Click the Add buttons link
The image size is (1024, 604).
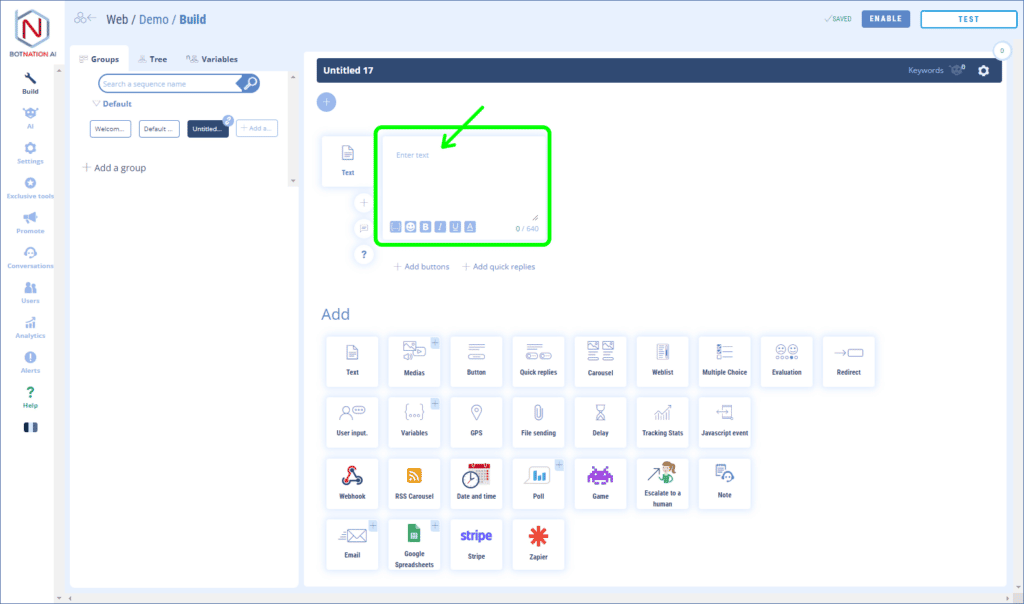[x=420, y=266]
